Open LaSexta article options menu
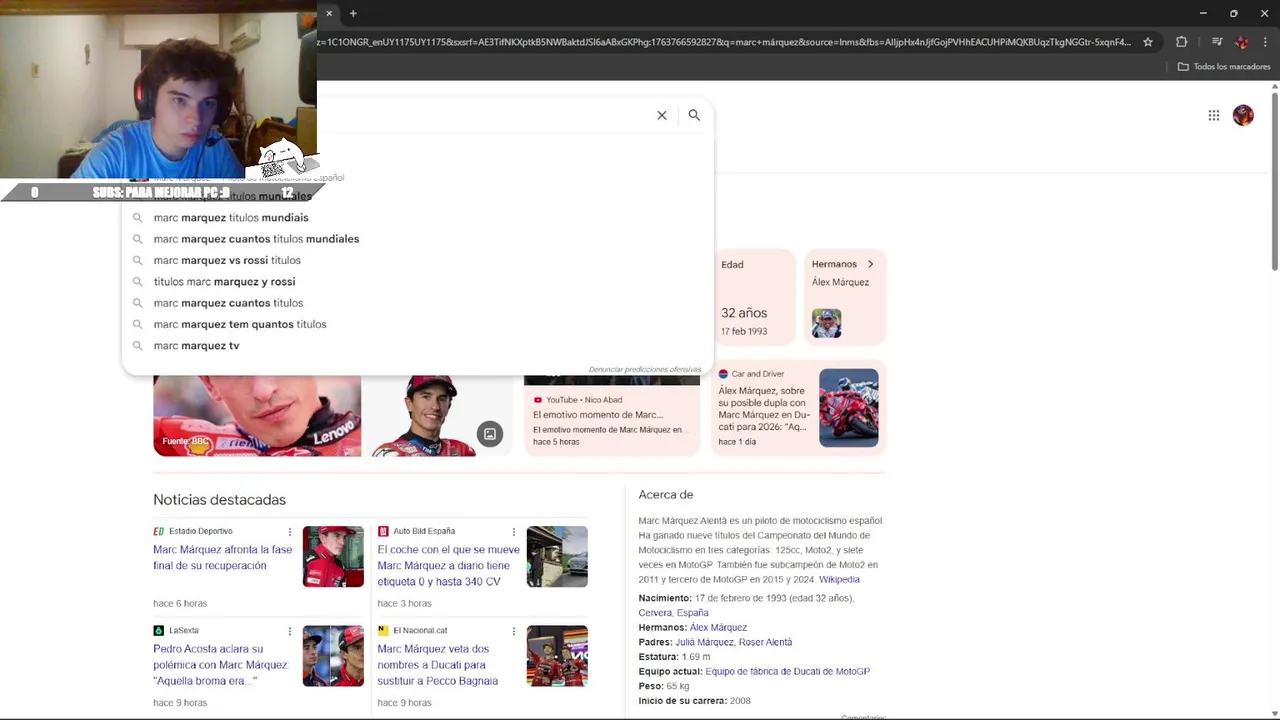 (x=290, y=631)
